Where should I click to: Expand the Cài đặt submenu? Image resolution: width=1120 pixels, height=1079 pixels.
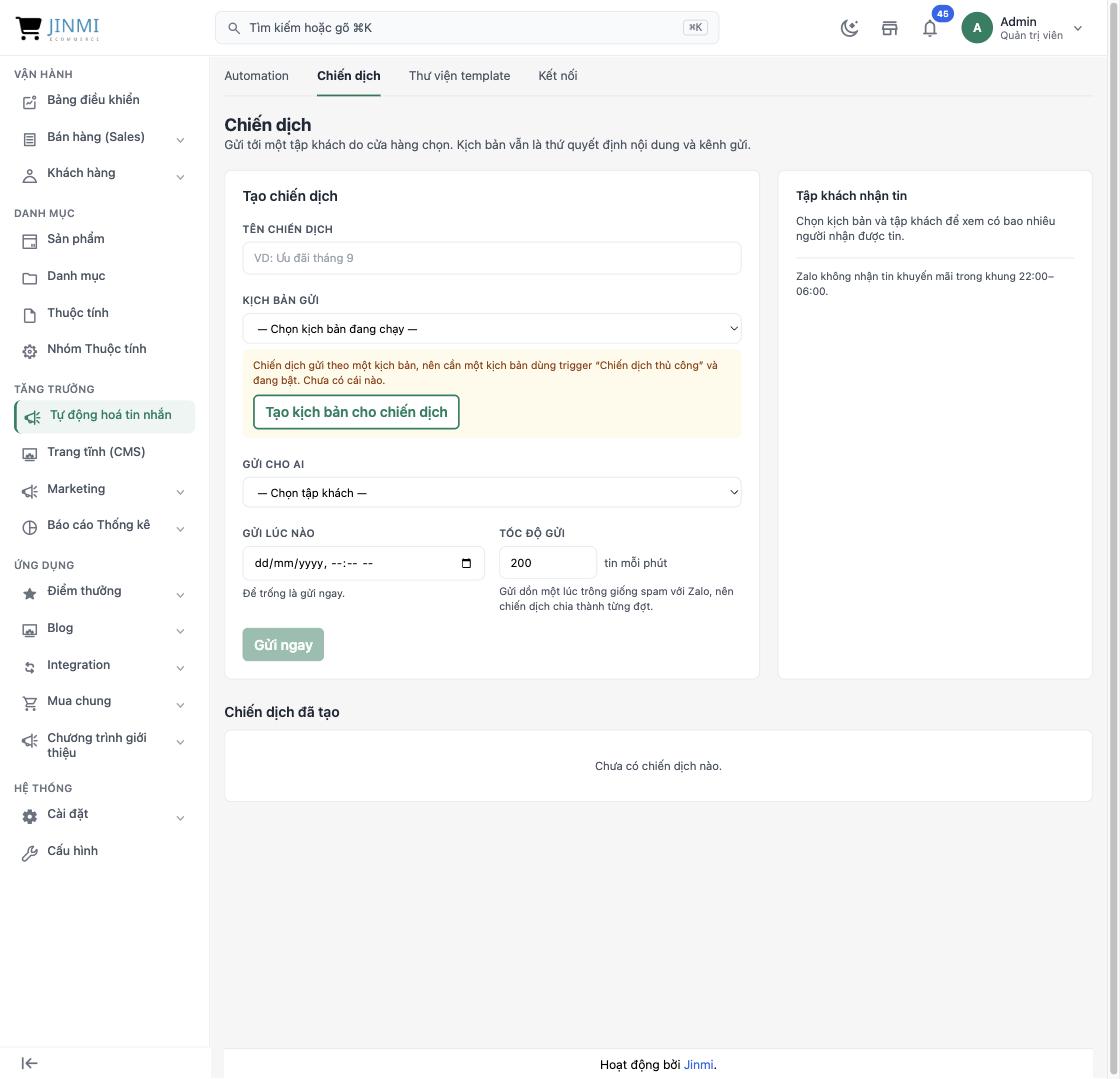pyautogui.click(x=180, y=818)
